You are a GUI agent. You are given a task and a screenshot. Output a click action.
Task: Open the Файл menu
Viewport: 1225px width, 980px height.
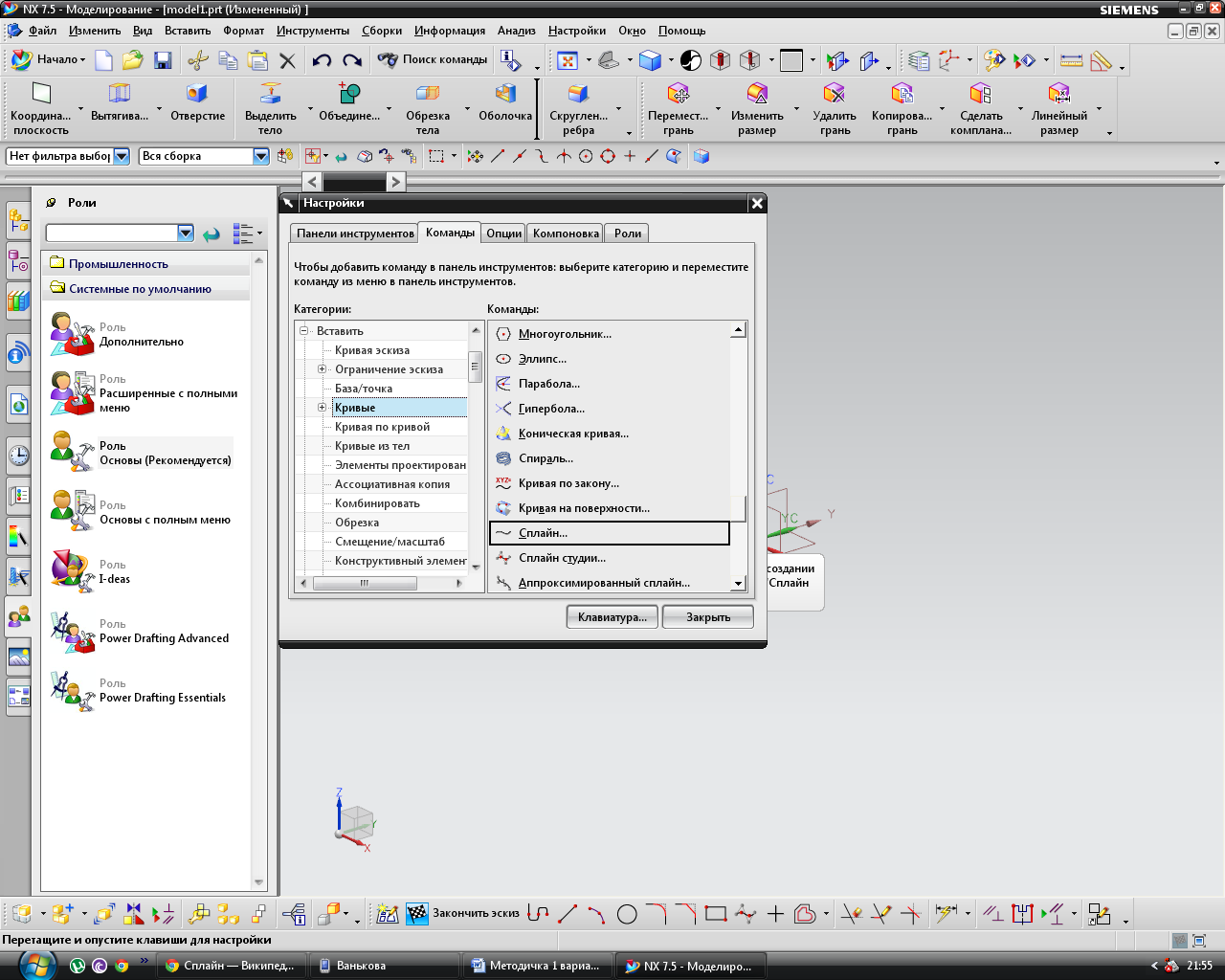point(43,31)
